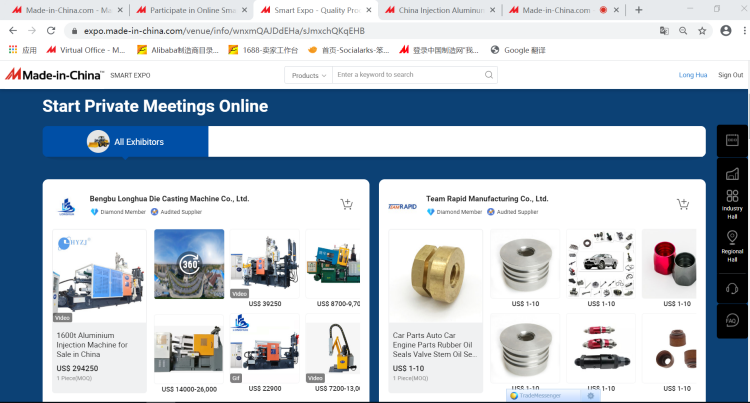Viewport: 750px width, 403px height.
Task: Open Industry Hall from sidebar
Action: pos(732,204)
